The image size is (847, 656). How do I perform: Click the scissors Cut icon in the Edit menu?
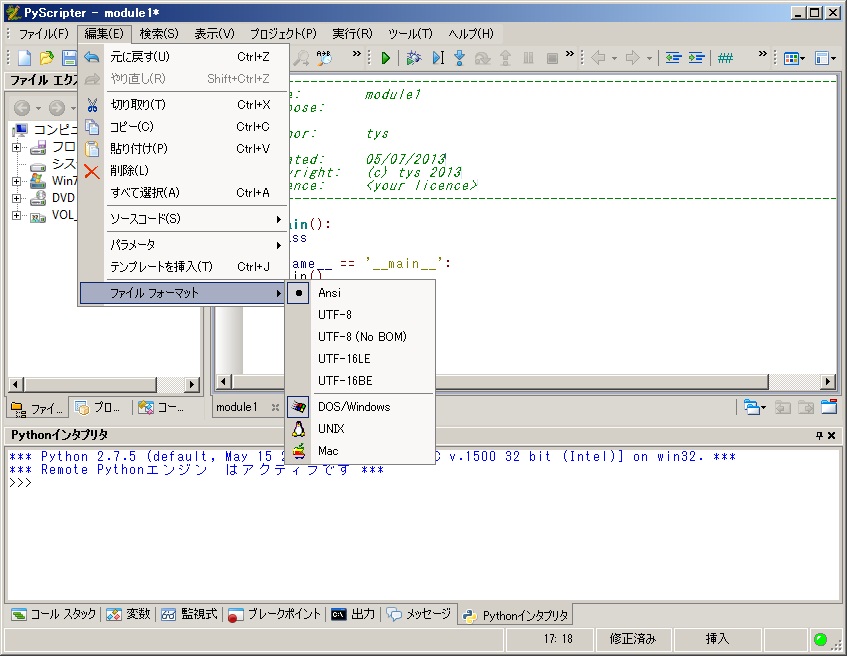(x=92, y=105)
